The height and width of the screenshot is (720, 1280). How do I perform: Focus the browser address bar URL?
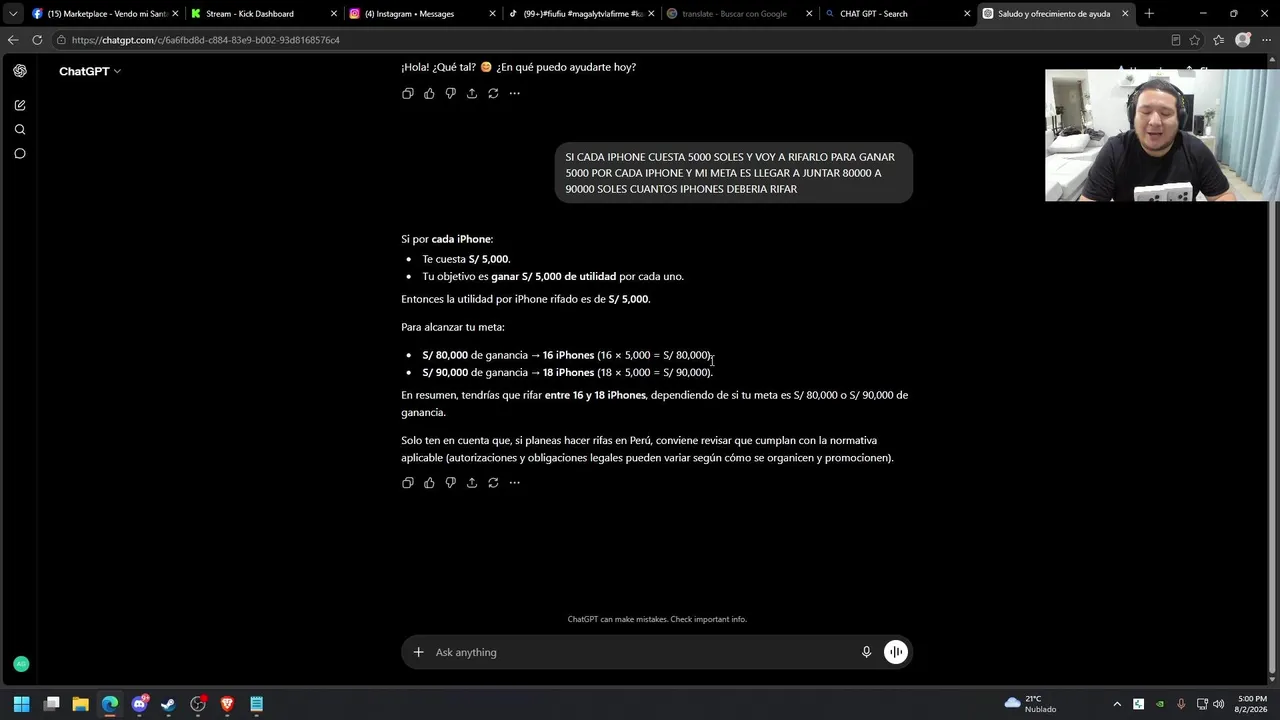206,40
